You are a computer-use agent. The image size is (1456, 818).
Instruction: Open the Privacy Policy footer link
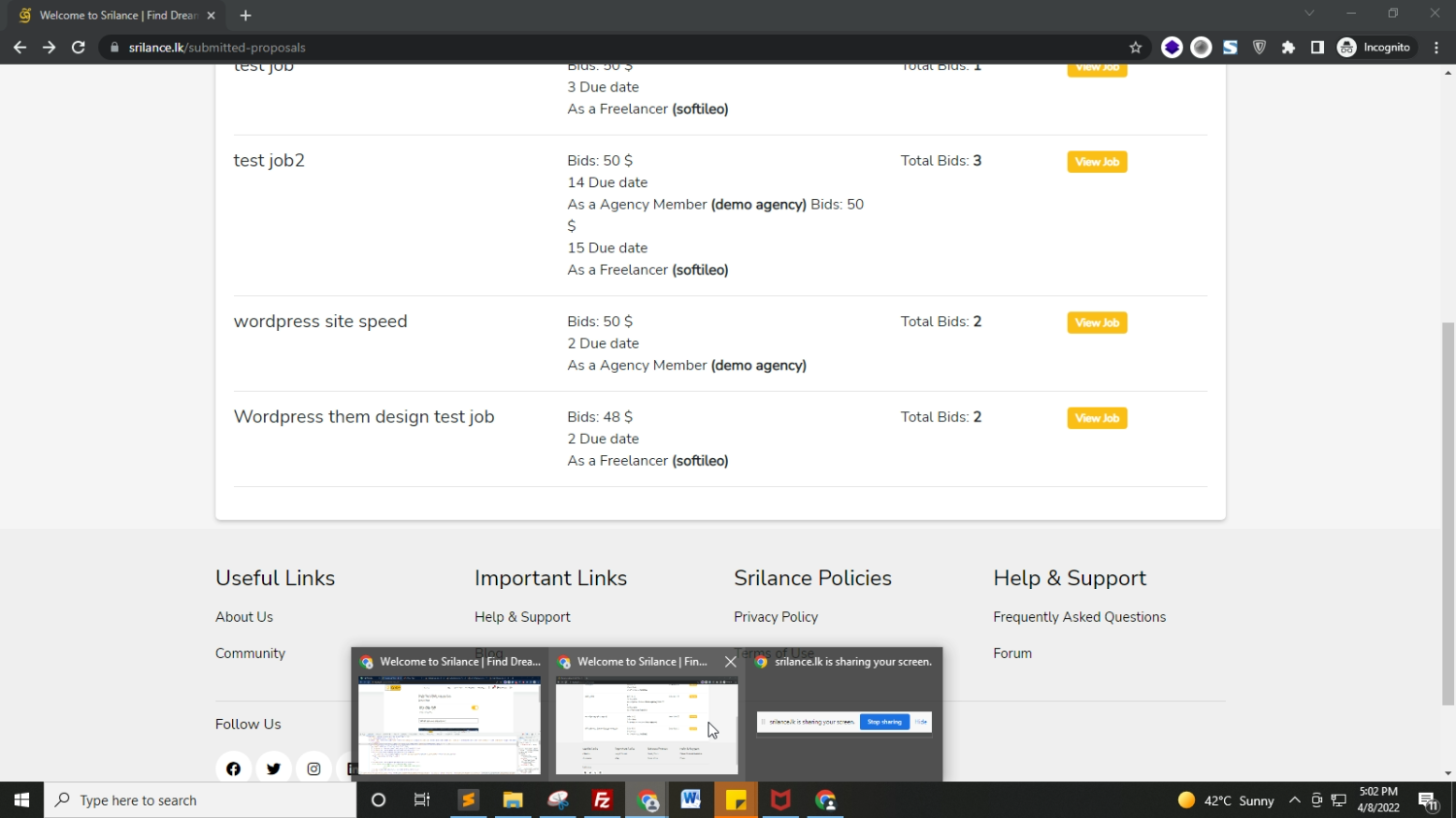click(776, 617)
